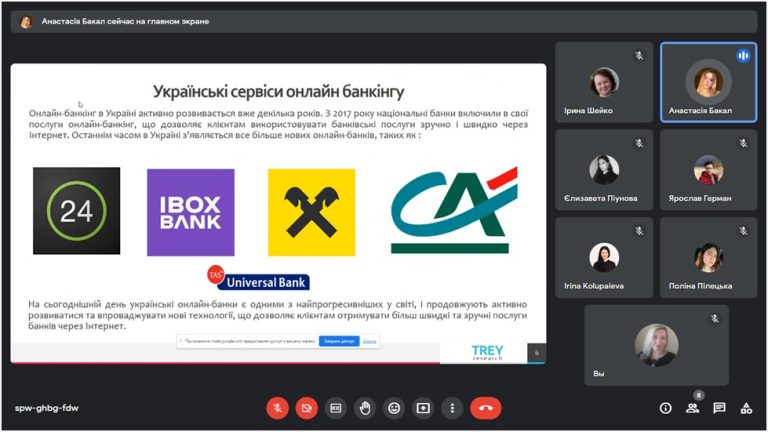Image resolution: width=768 pixels, height=432 pixels.
Task: Click the link next to the sharing button
Action: click(370, 341)
